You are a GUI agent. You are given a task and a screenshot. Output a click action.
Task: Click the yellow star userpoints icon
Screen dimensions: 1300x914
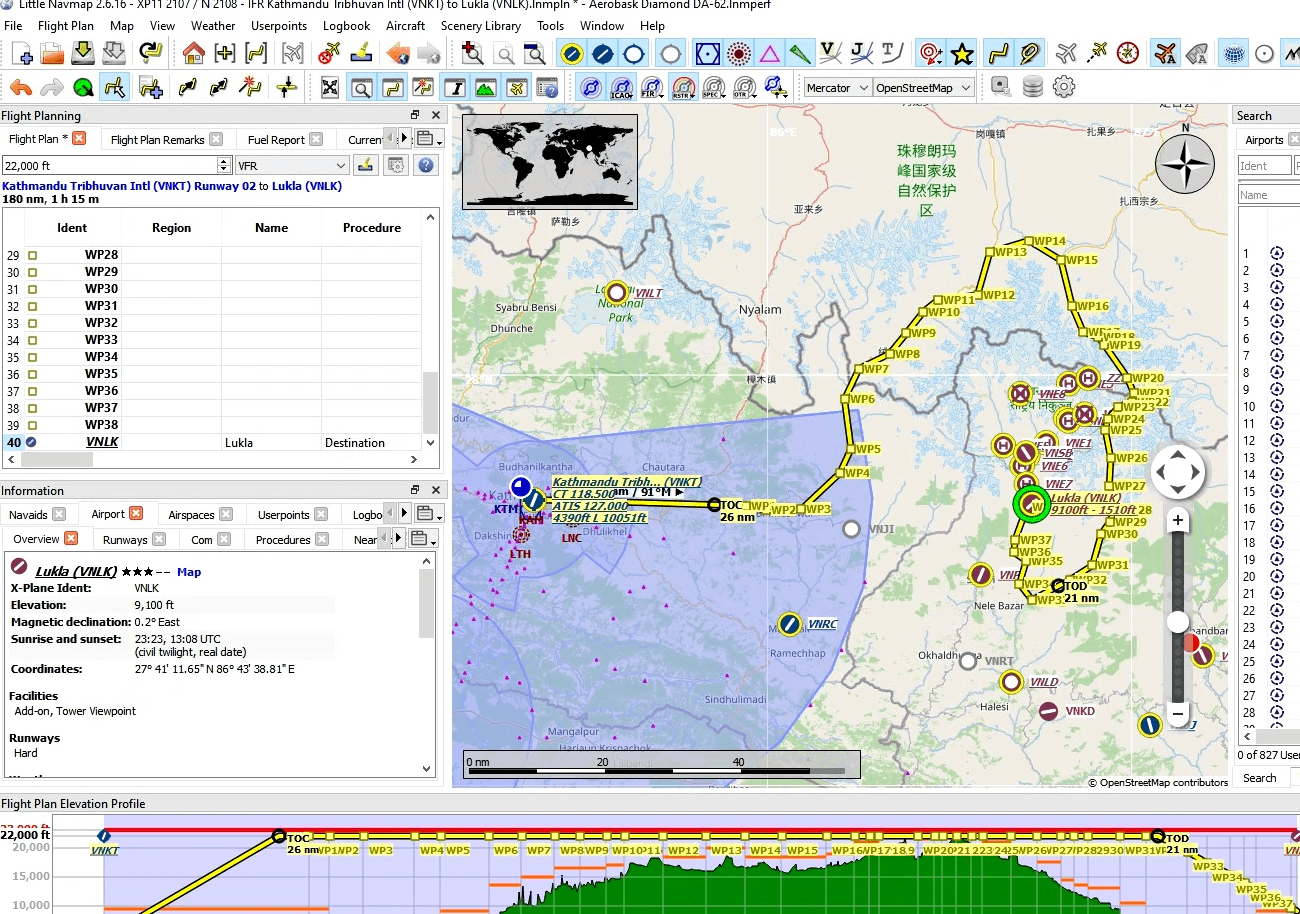click(962, 53)
